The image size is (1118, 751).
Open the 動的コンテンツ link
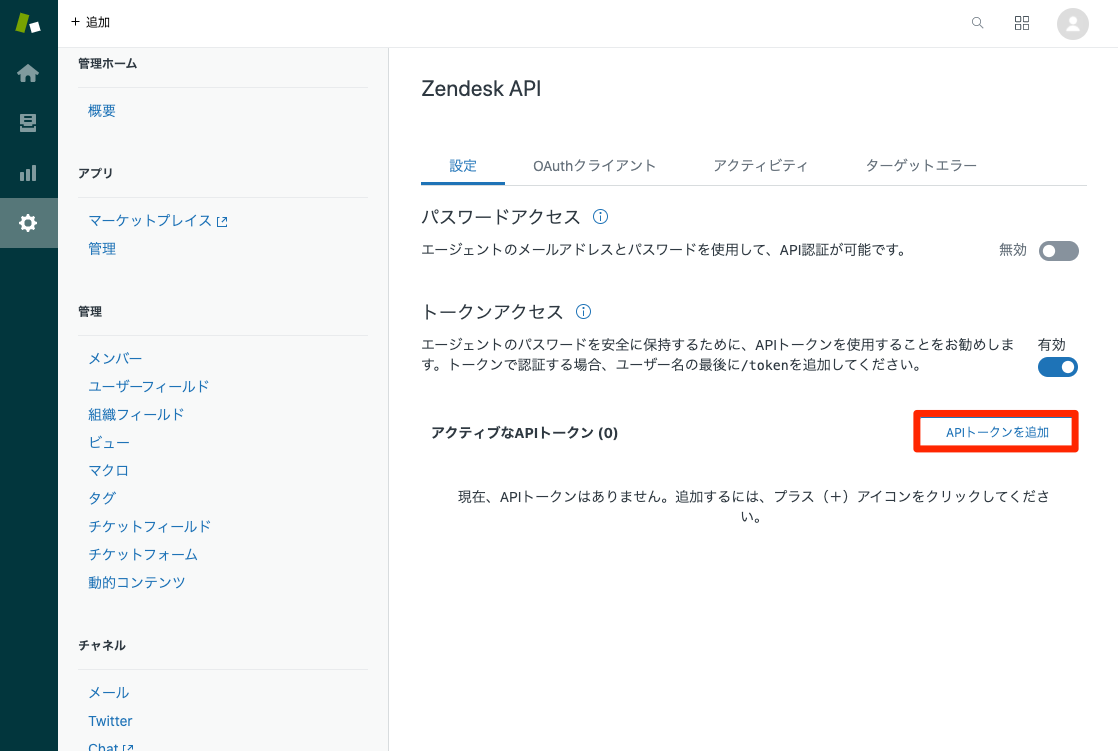pyautogui.click(x=136, y=582)
